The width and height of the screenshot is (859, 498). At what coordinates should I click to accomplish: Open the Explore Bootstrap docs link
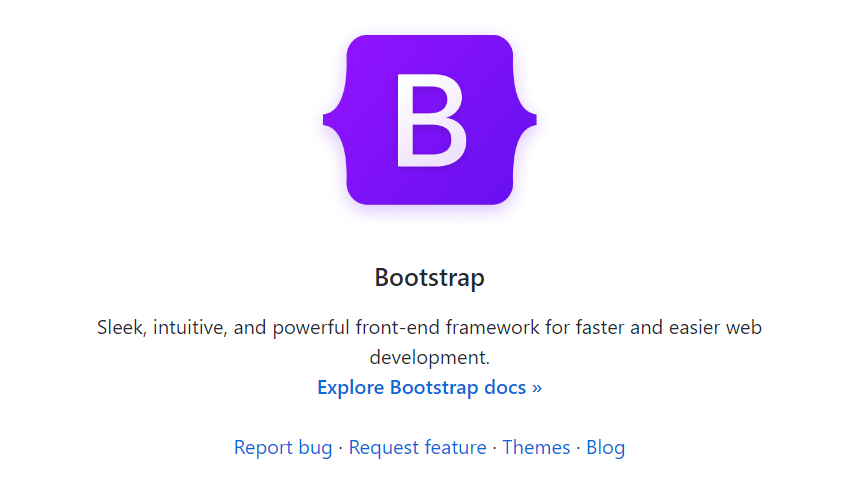click(430, 387)
